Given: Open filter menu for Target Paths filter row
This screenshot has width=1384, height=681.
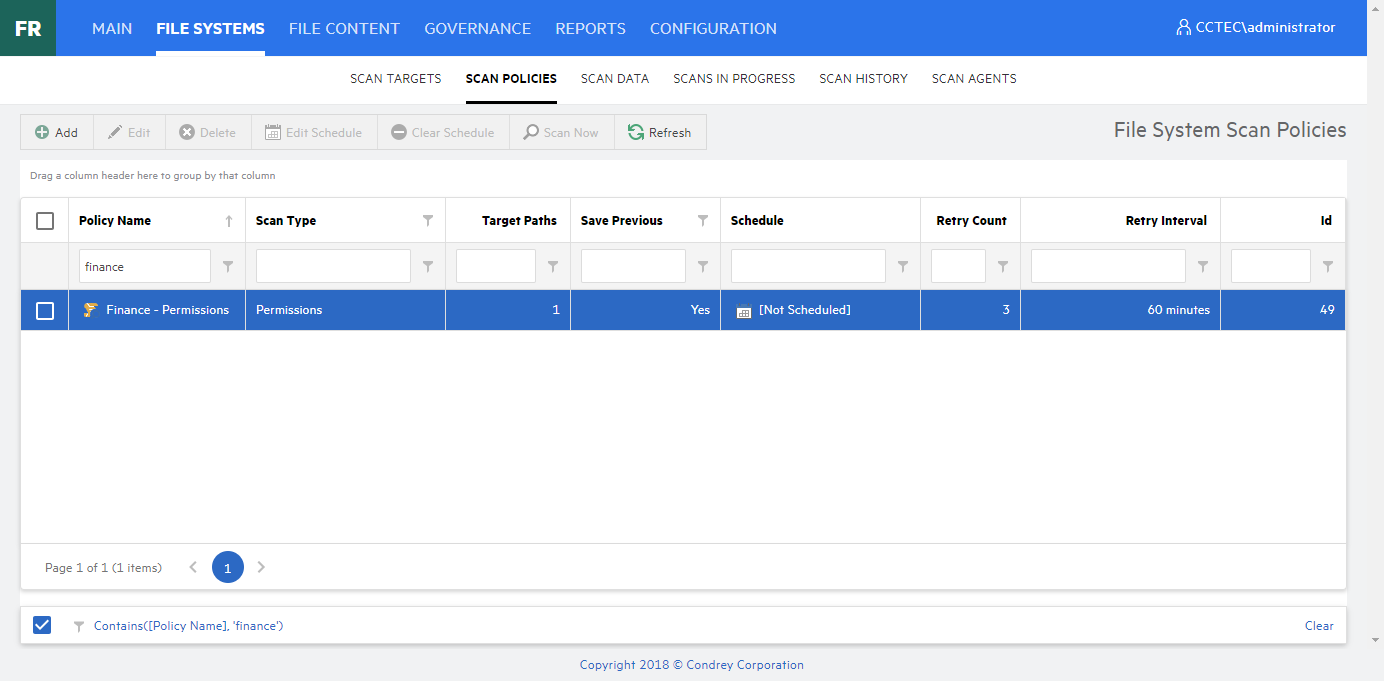Looking at the screenshot, I should click(553, 266).
